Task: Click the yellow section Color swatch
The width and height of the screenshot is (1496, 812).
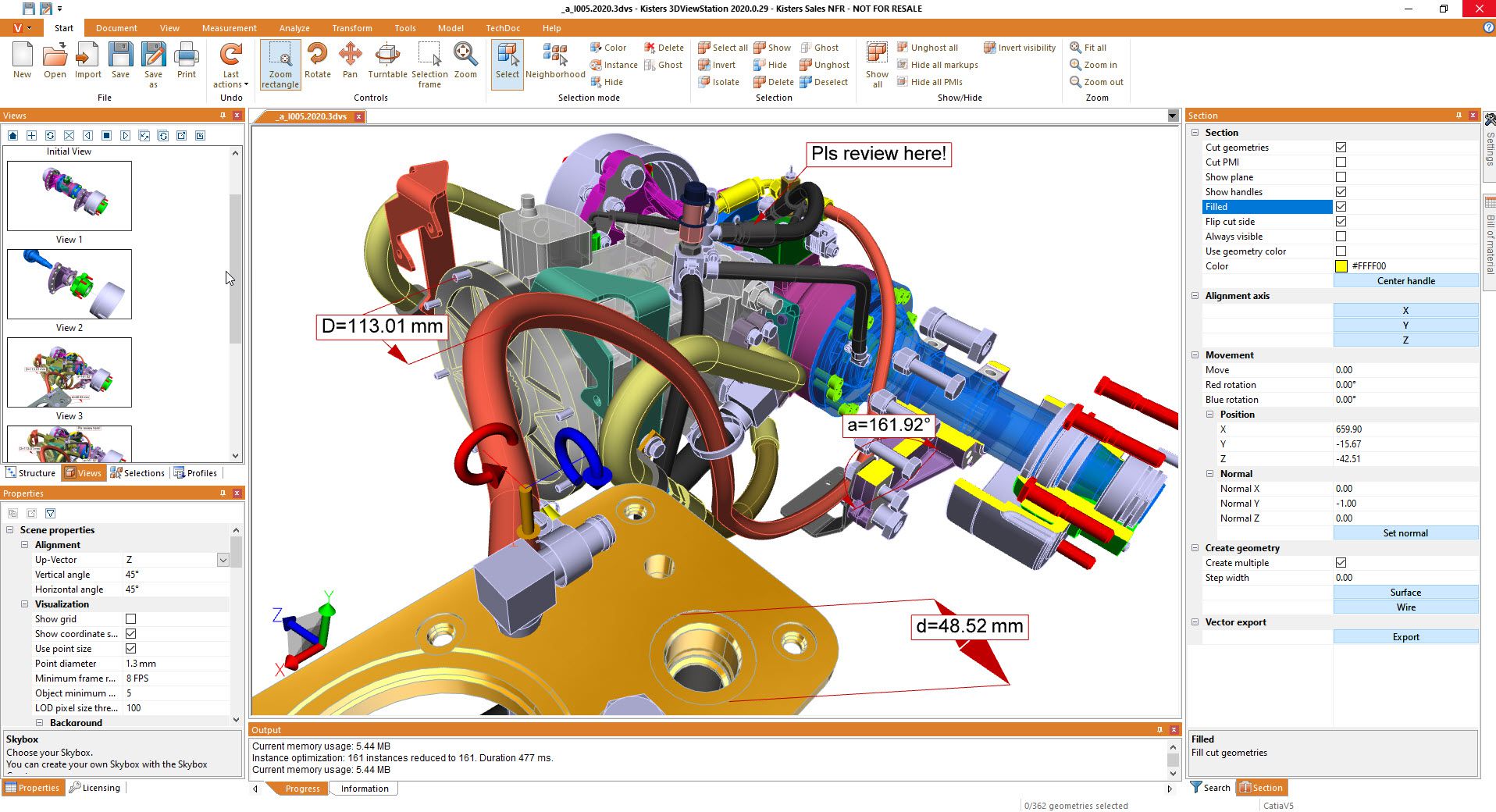Action: (1341, 266)
